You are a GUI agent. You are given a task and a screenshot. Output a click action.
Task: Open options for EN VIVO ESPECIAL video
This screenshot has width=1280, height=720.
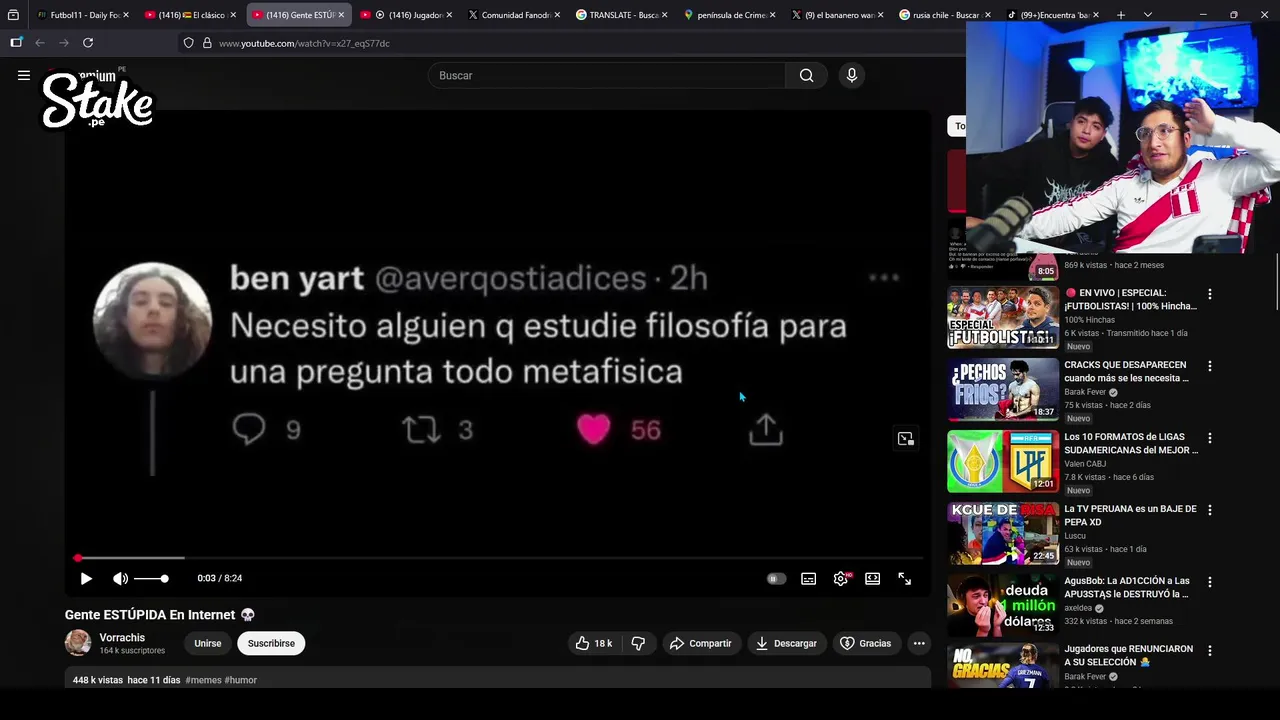click(x=1210, y=294)
